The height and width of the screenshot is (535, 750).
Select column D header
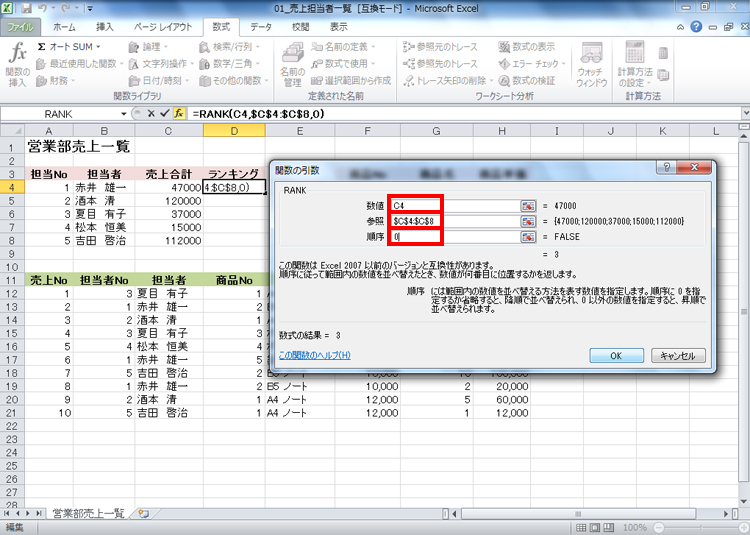point(234,131)
